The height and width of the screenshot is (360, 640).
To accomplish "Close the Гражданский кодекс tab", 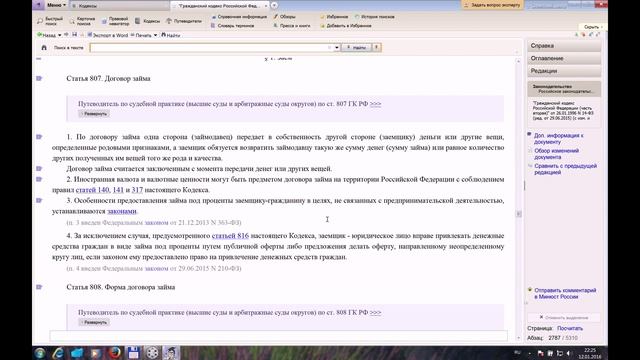I will [266, 6].
